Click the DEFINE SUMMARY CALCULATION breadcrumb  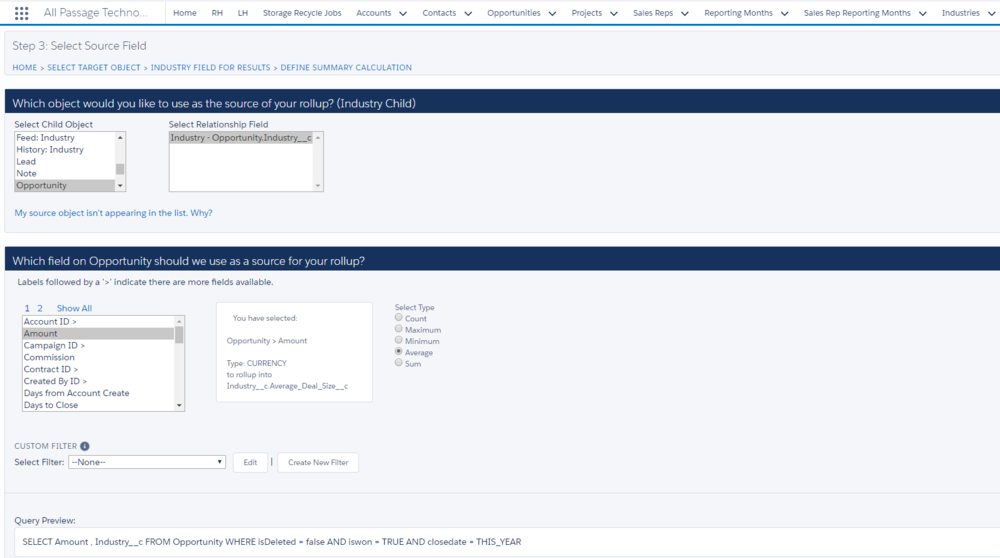pyautogui.click(x=346, y=68)
